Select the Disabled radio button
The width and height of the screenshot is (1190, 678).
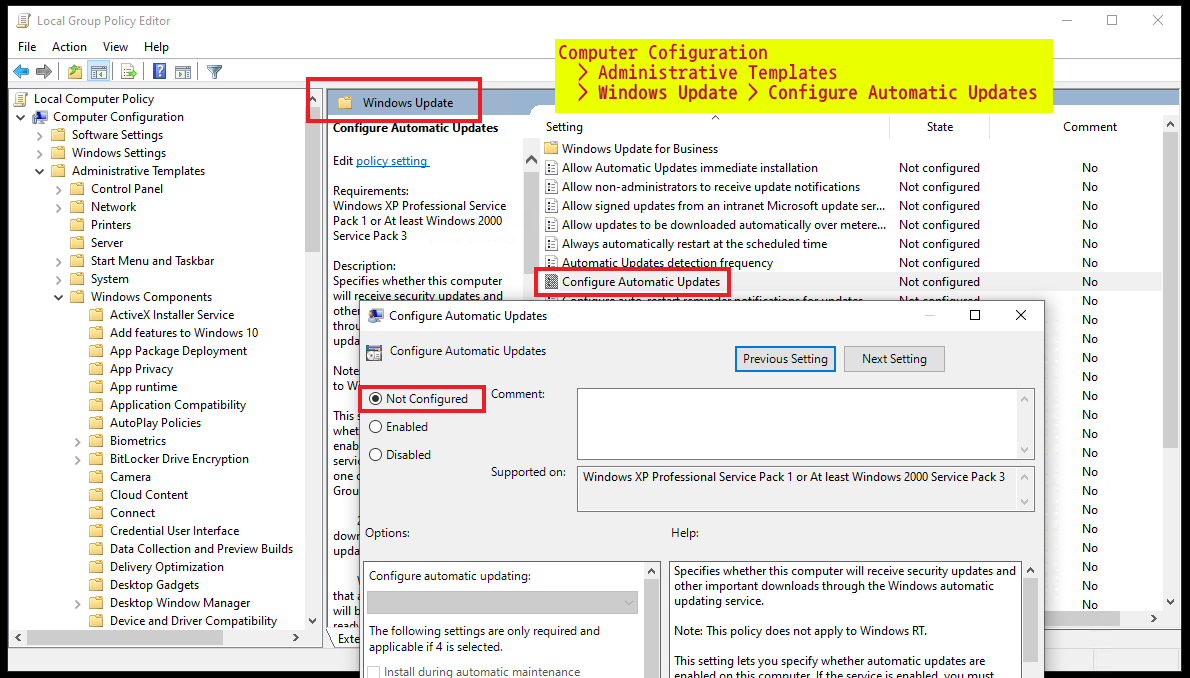(376, 455)
